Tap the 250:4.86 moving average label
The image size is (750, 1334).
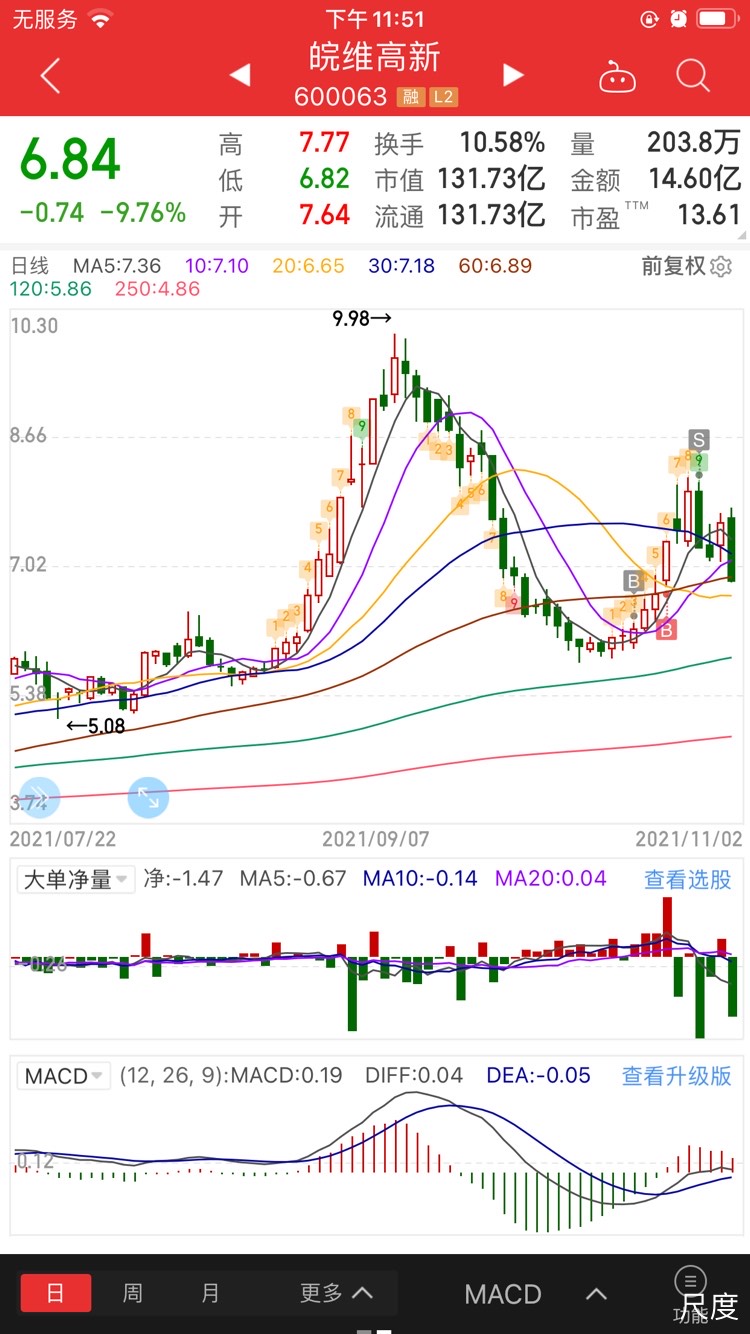(158, 289)
